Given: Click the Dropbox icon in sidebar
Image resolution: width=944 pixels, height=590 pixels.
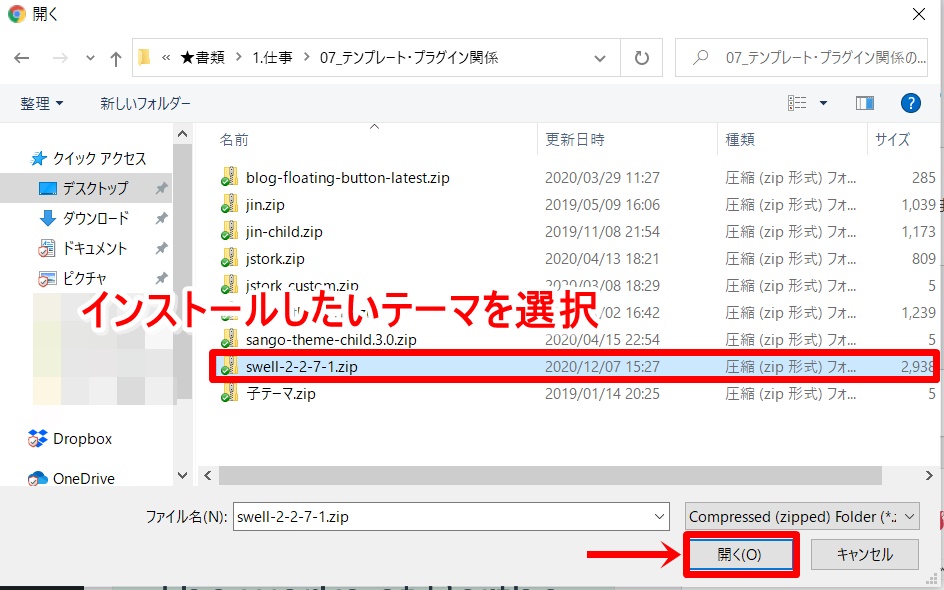Looking at the screenshot, I should click(38, 438).
